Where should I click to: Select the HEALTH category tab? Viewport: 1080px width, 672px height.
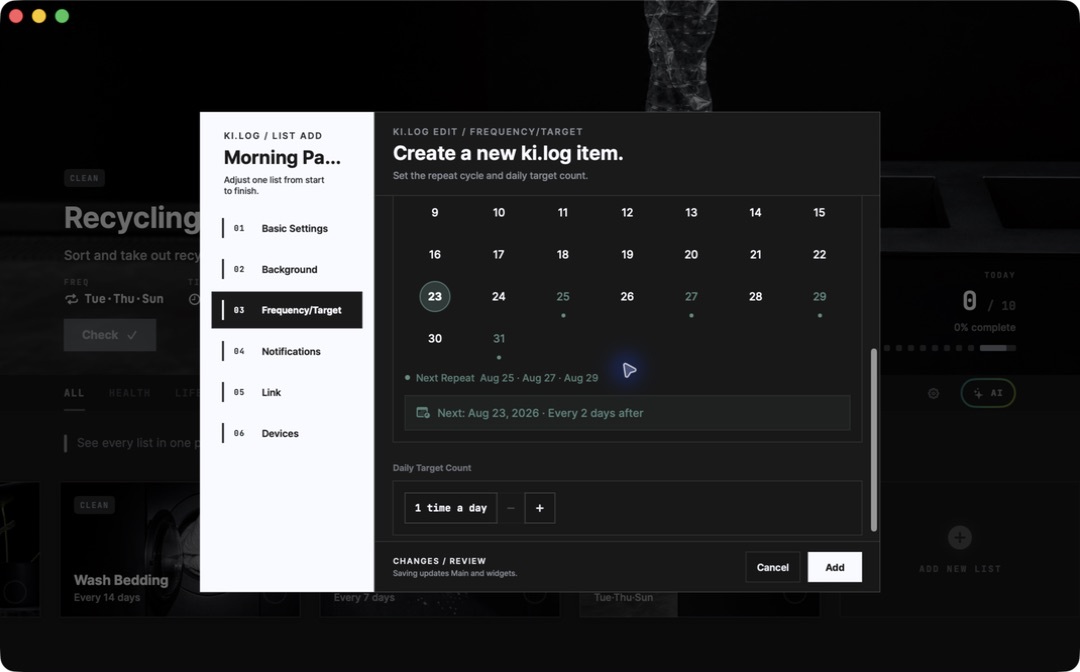point(129,393)
